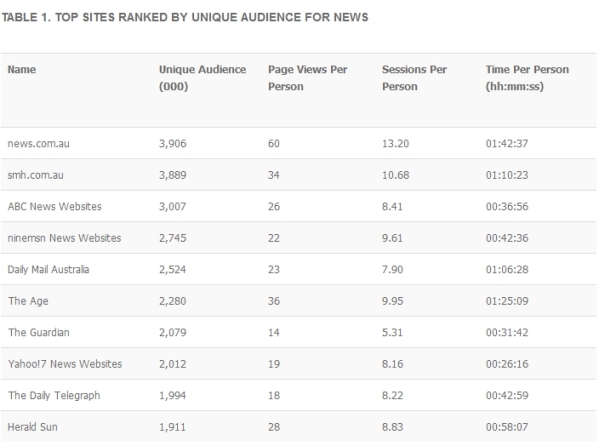Image resolution: width=600 pixels, height=446 pixels.
Task: Click page views '18' for The Daily Telegraph
Action: click(x=274, y=396)
